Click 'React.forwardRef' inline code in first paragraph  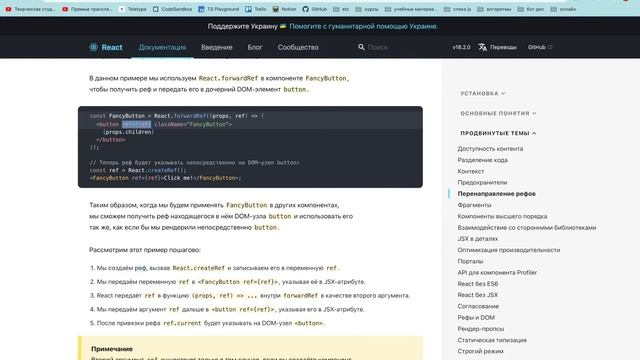point(228,78)
